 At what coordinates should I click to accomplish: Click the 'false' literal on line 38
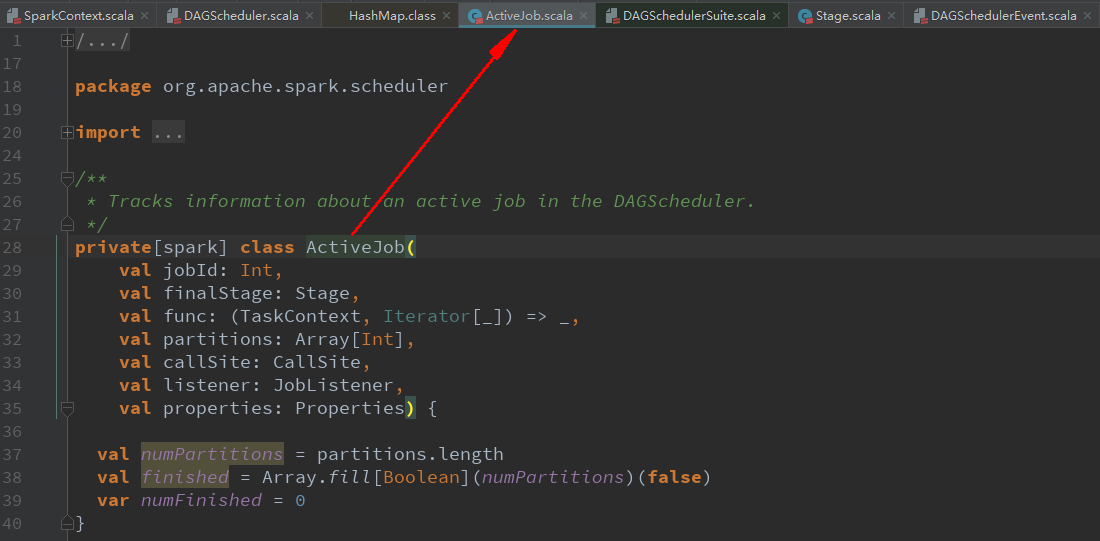674,477
